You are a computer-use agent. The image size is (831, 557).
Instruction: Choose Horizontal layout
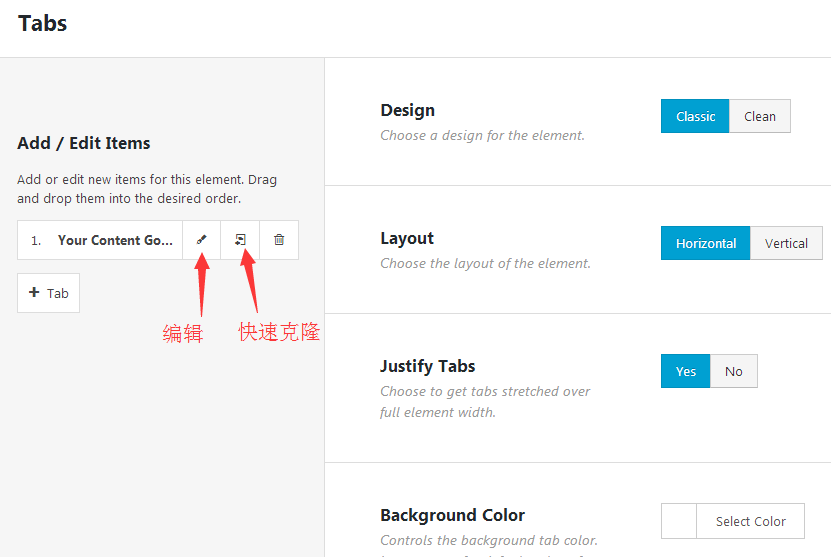click(x=705, y=243)
